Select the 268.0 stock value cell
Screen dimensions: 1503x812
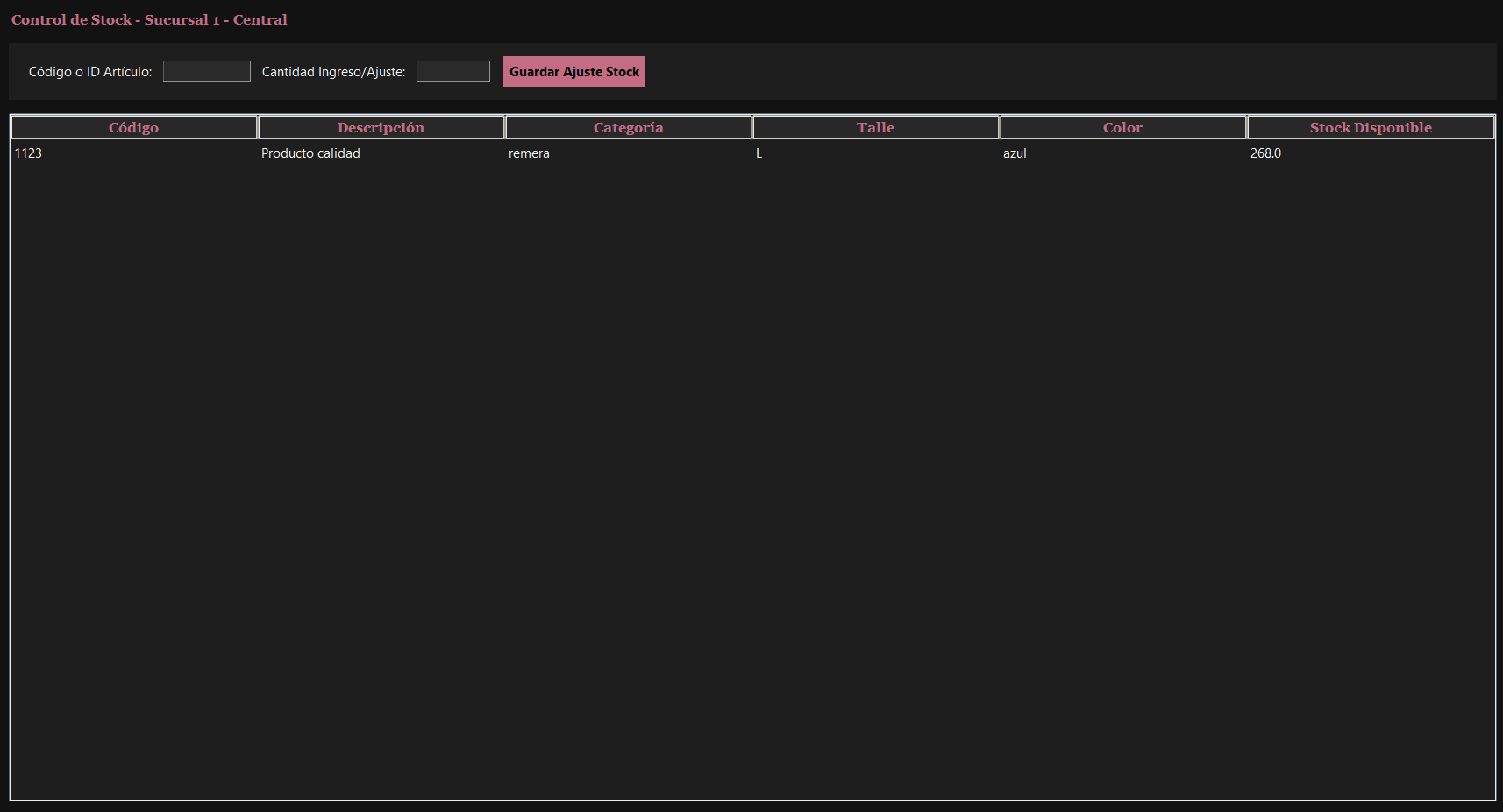pos(1371,153)
